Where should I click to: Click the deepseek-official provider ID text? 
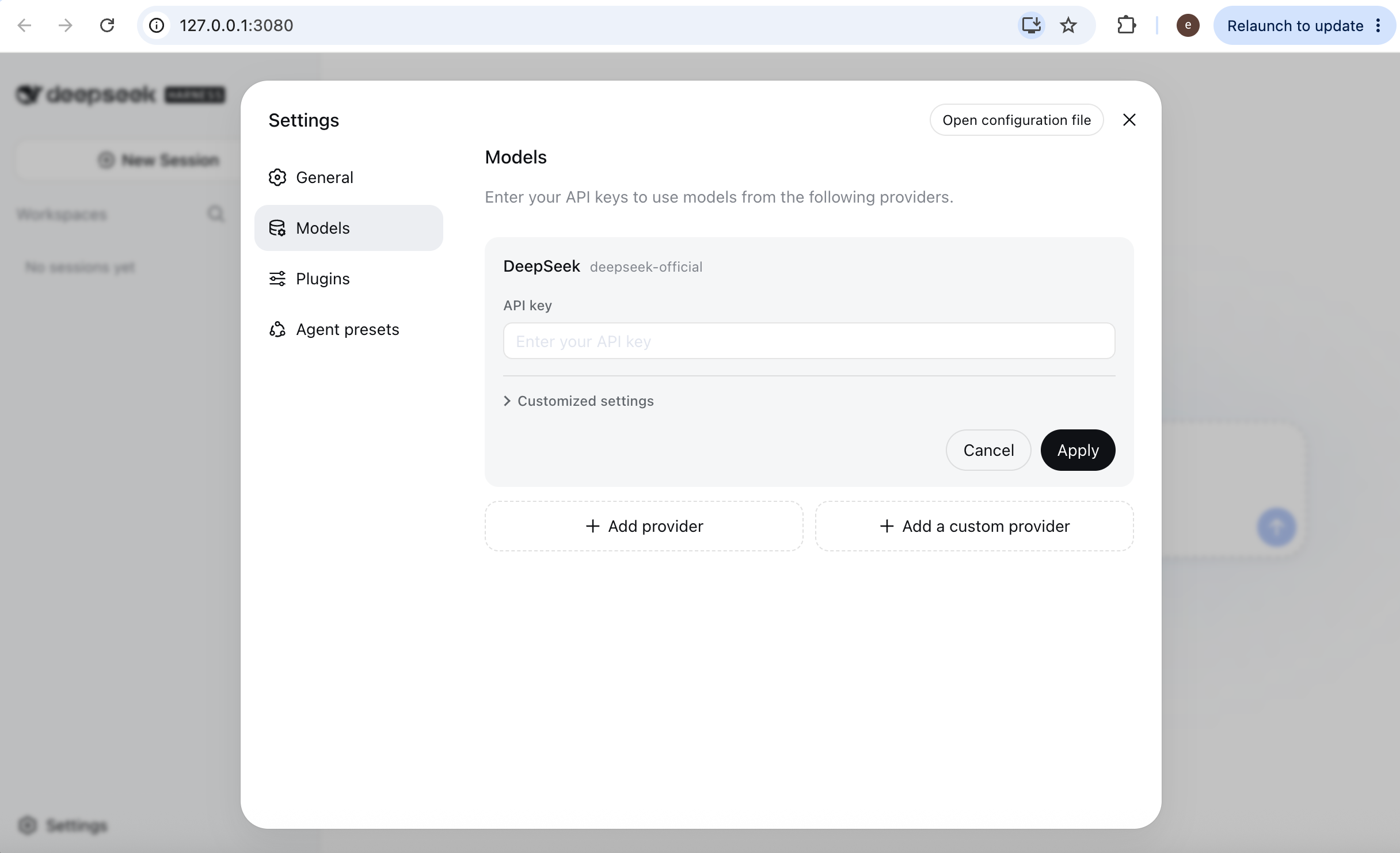646,267
